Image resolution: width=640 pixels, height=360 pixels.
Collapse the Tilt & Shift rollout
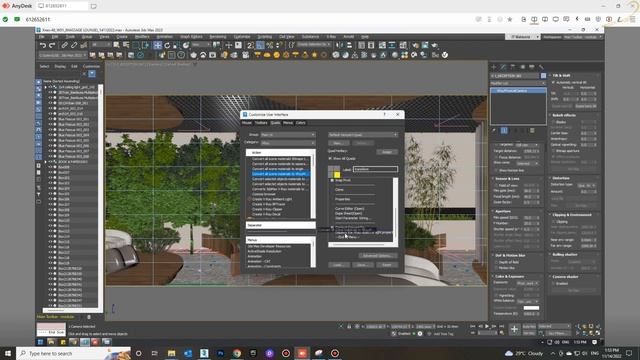pos(561,76)
